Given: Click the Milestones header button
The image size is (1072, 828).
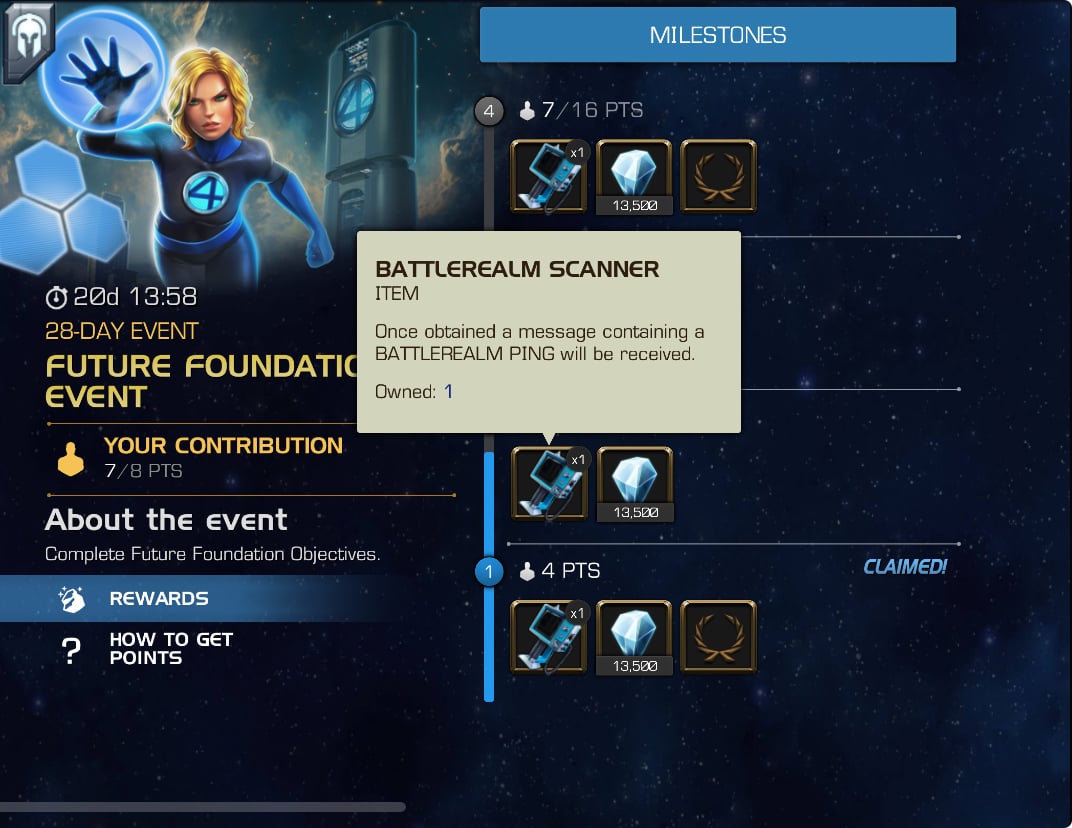Looking at the screenshot, I should pyautogui.click(x=718, y=34).
